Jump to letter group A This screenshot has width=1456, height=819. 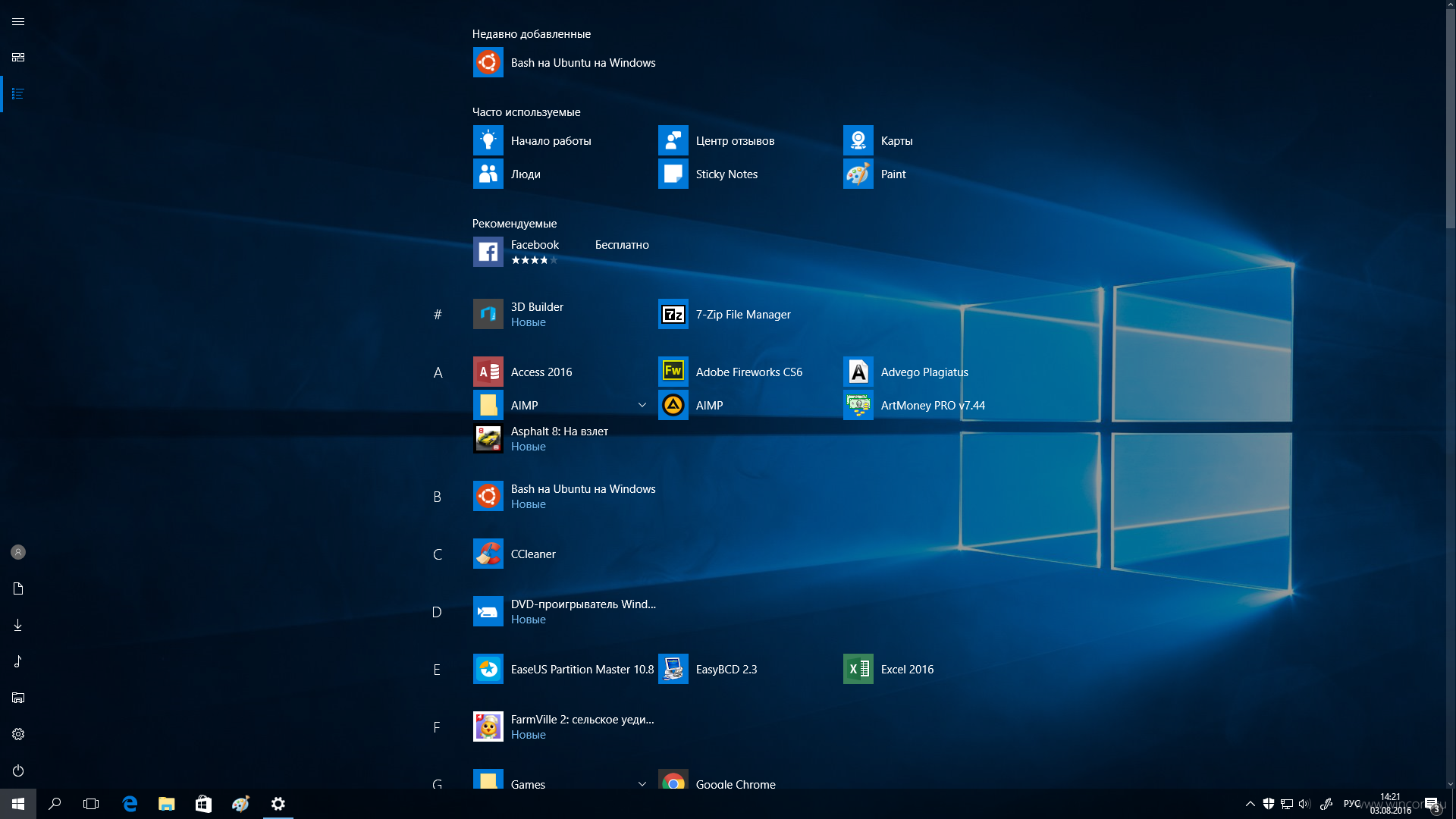438,372
